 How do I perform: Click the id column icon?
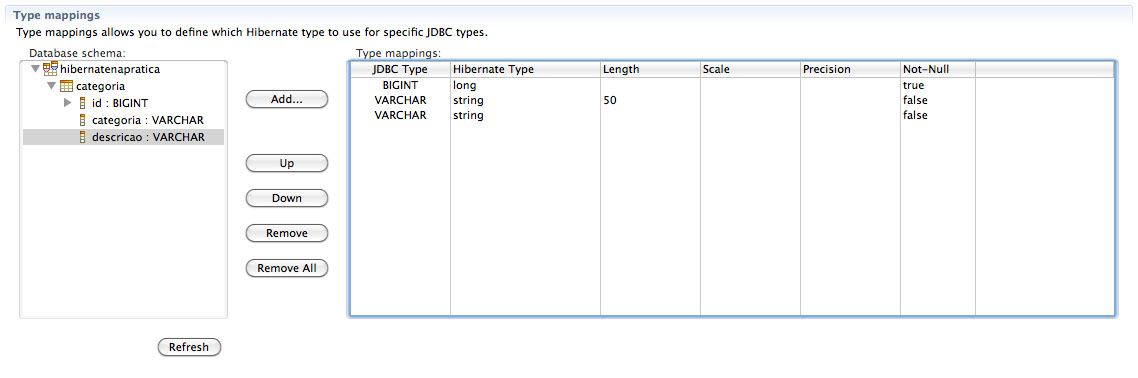coord(82,103)
